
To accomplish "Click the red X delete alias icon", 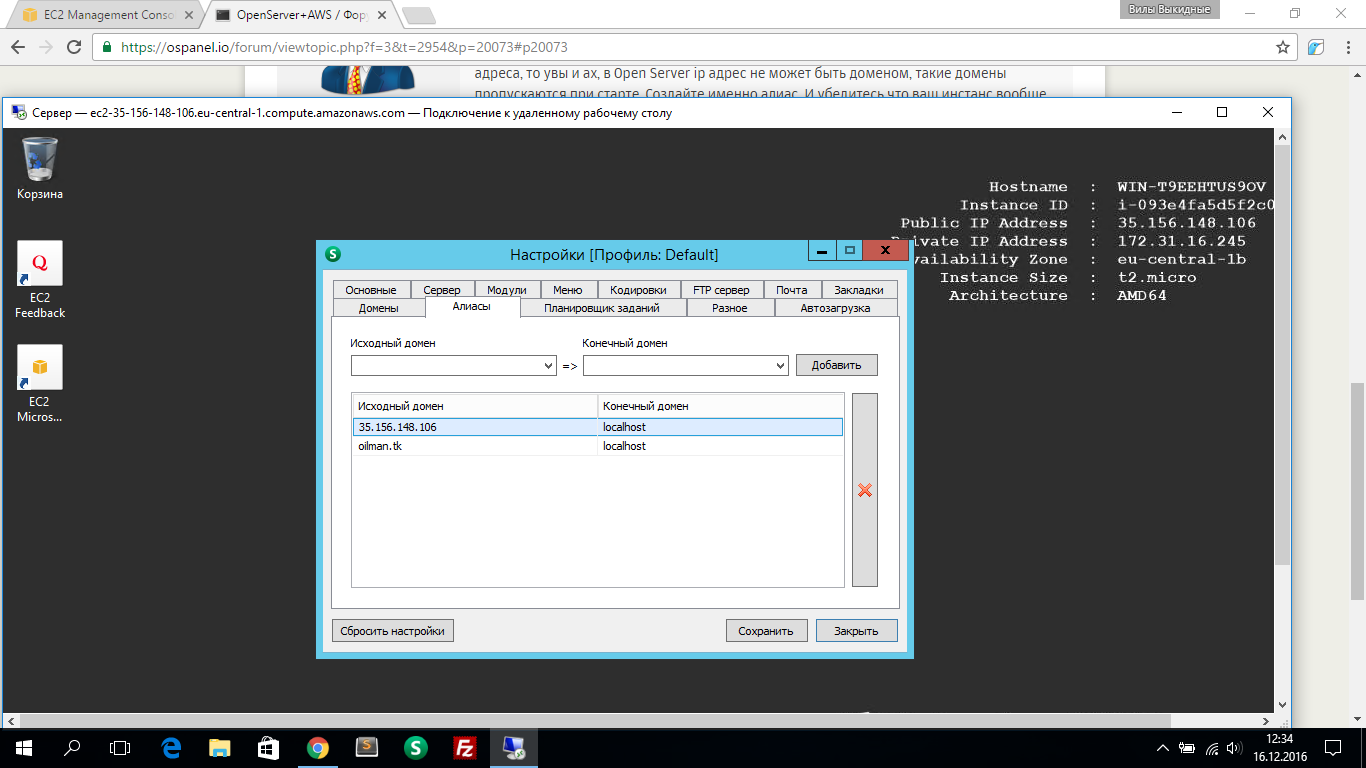I will pyautogui.click(x=865, y=490).
